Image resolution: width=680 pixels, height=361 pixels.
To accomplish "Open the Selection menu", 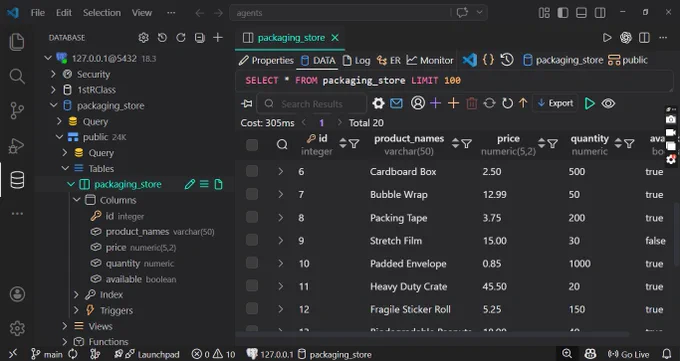I will (x=102, y=13).
